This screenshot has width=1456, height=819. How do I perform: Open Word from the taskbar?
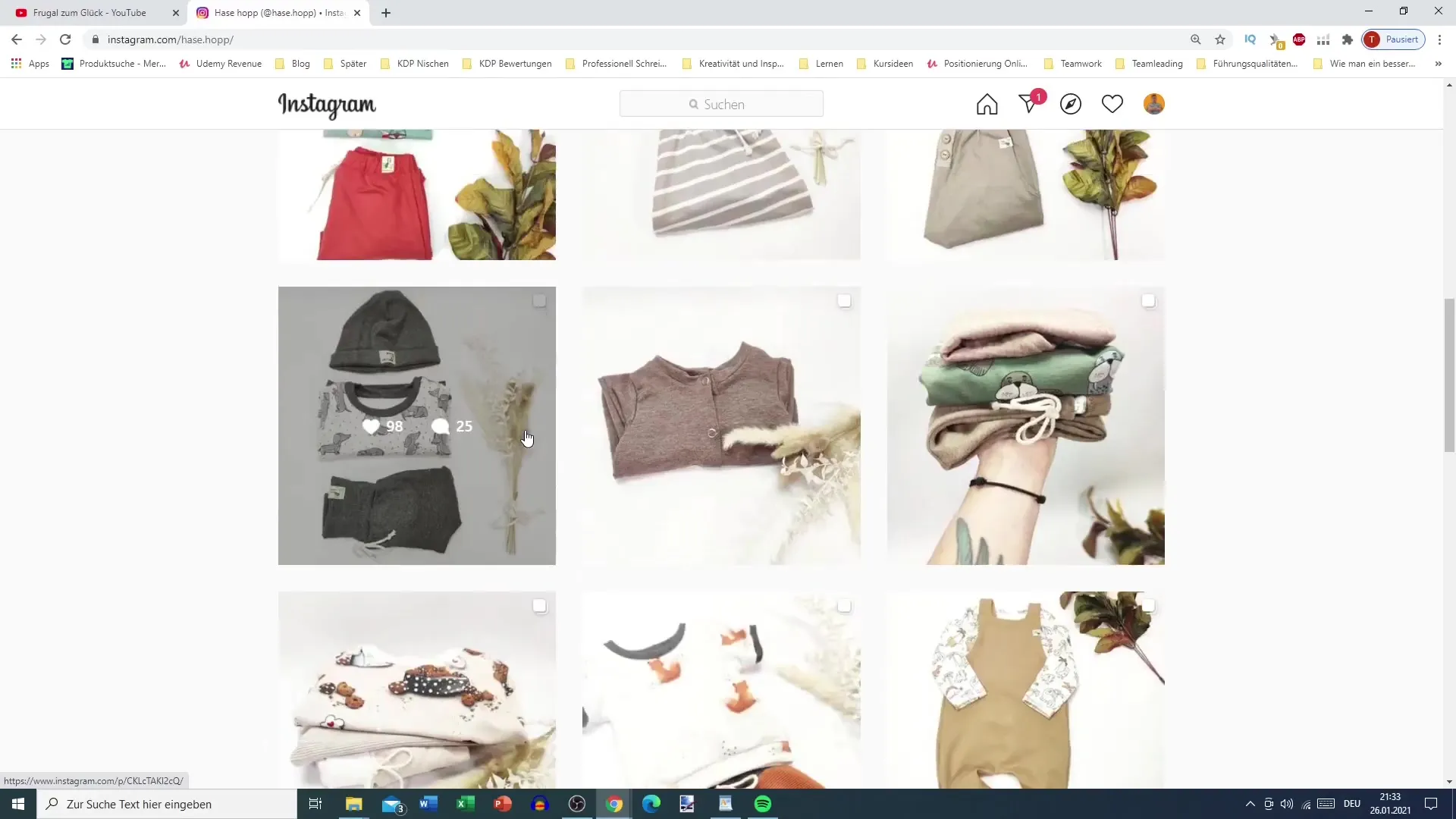(428, 804)
